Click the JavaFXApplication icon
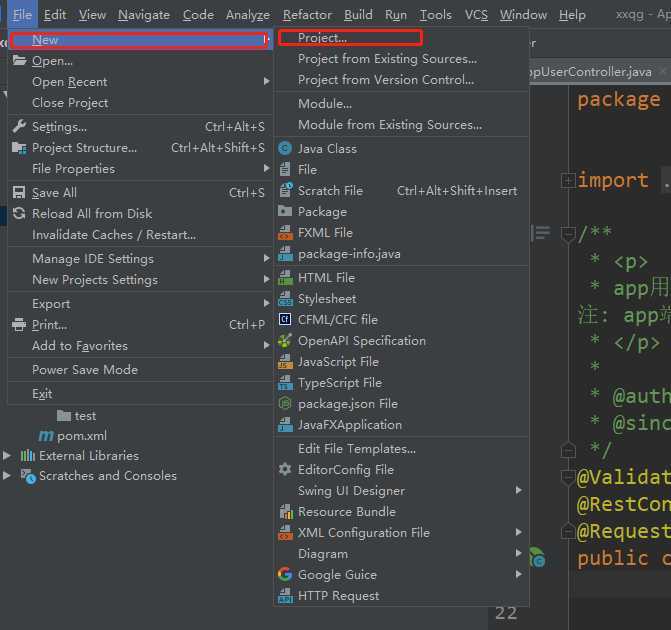671x630 pixels. tap(285, 425)
